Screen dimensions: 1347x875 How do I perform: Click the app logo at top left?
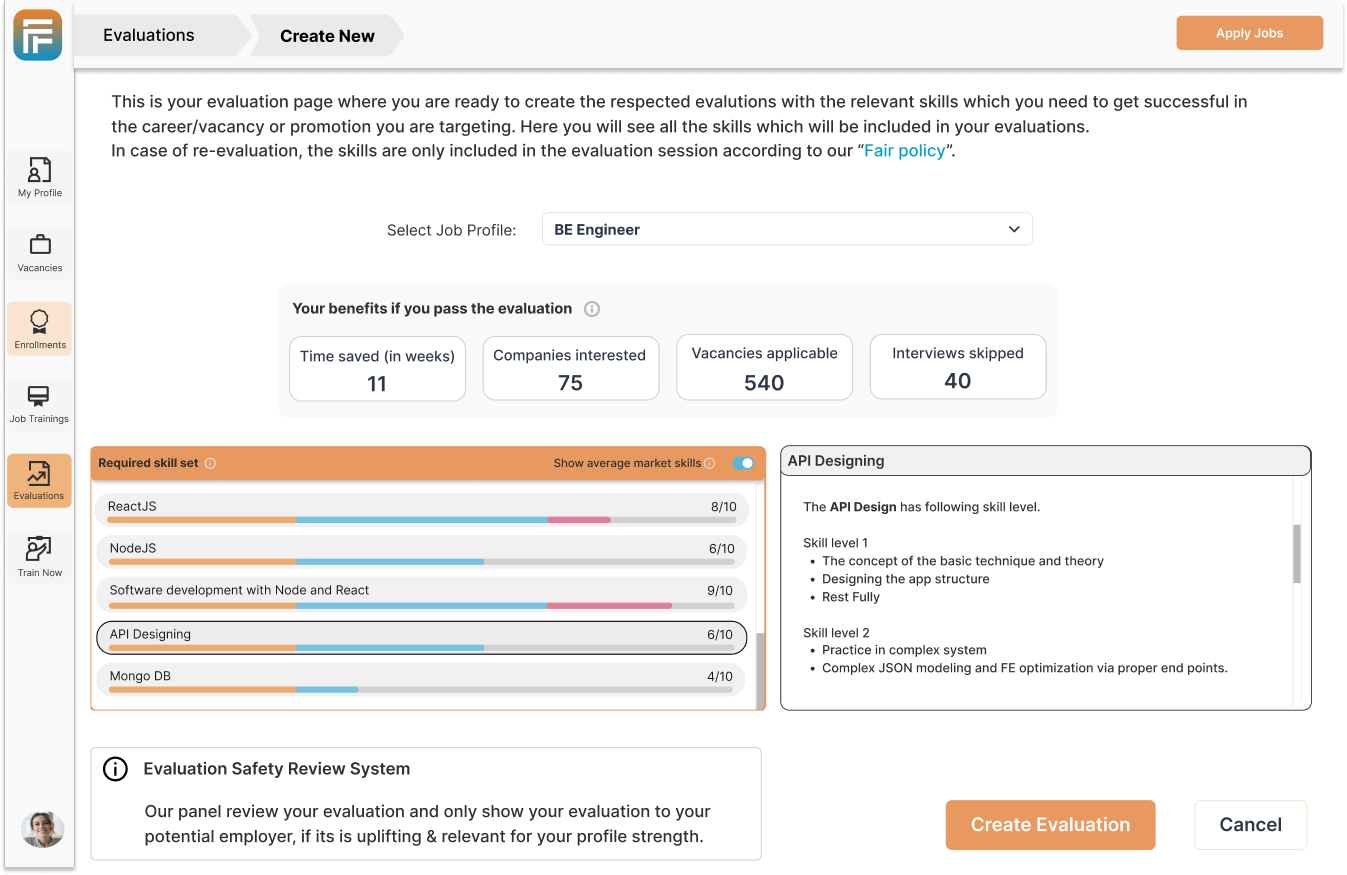(38, 35)
